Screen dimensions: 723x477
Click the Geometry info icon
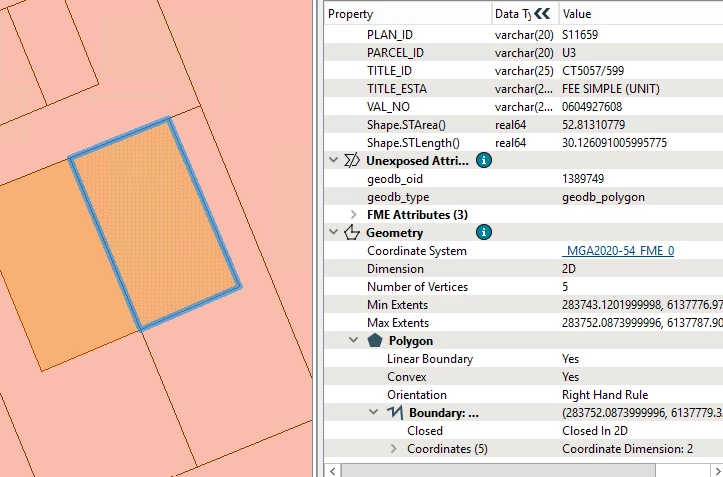(484, 232)
